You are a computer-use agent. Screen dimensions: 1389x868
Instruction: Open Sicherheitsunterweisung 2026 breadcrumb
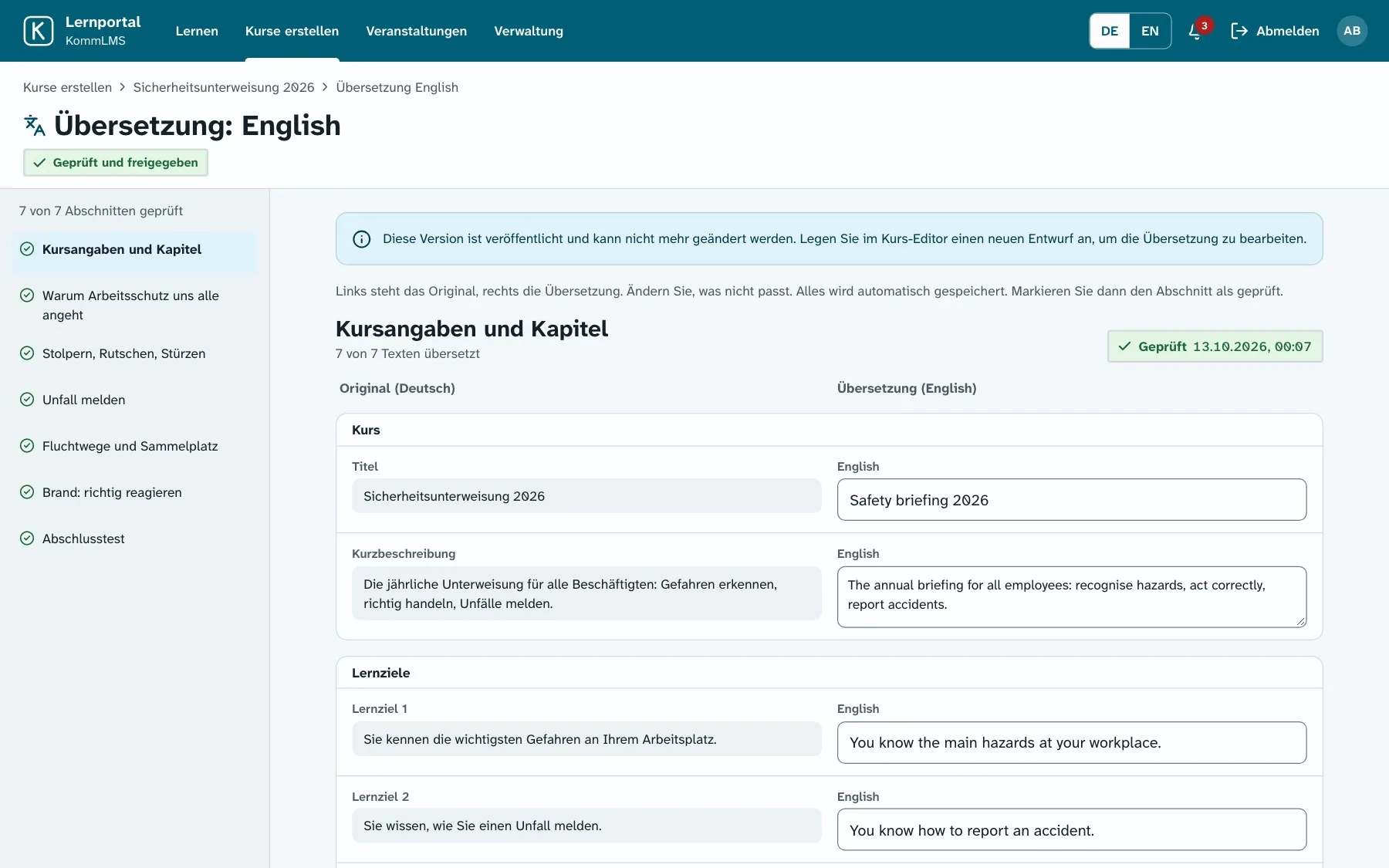tap(224, 87)
